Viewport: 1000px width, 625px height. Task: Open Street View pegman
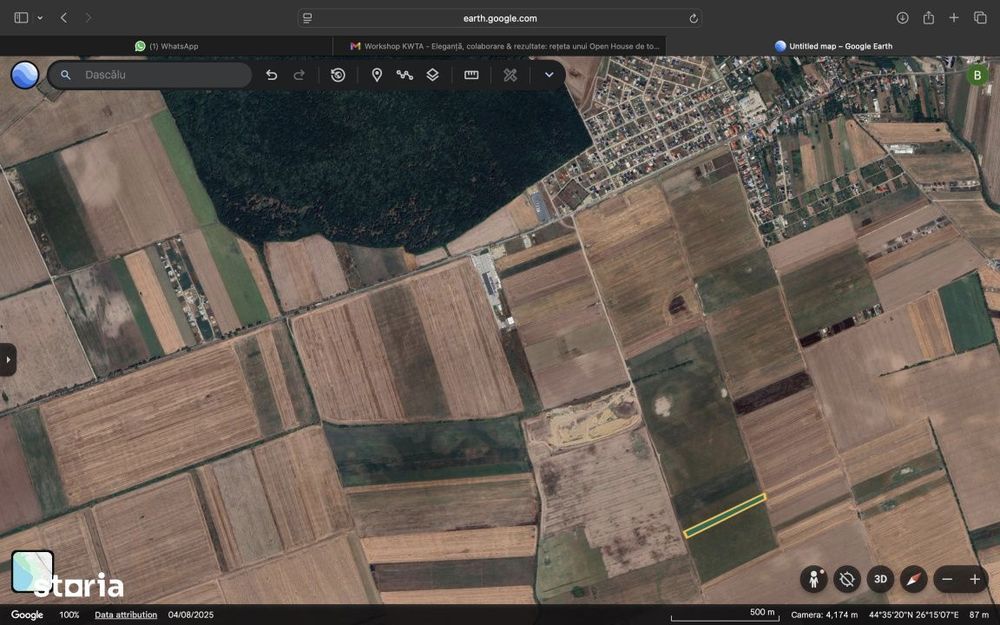[814, 579]
